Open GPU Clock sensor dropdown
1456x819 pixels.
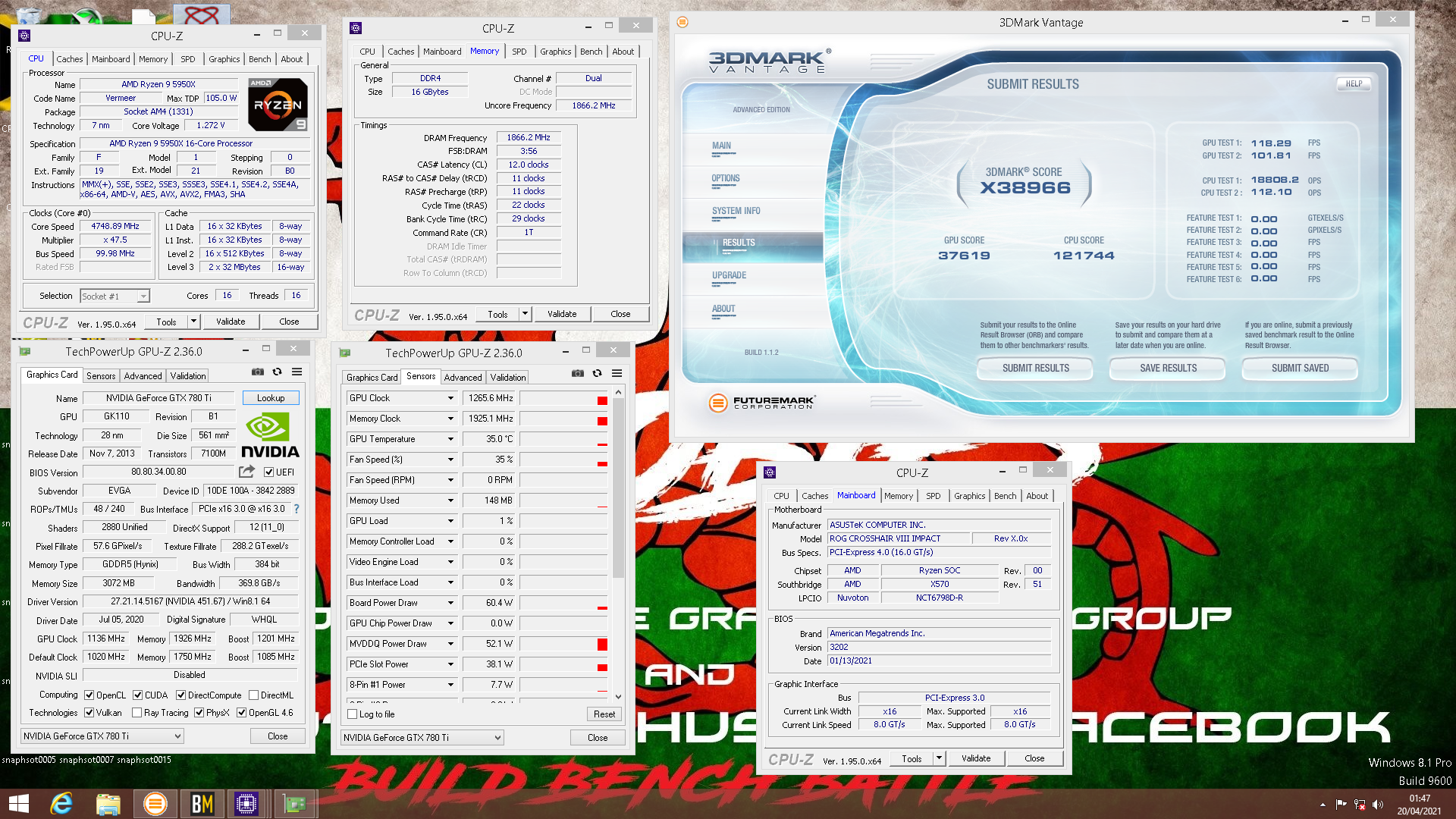[450, 398]
